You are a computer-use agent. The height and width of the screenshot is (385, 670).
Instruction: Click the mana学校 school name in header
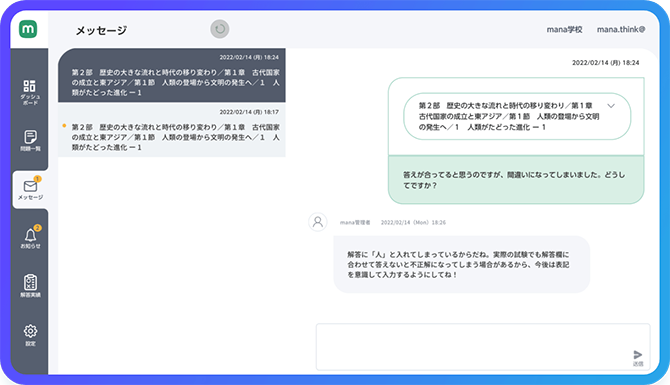point(564,29)
